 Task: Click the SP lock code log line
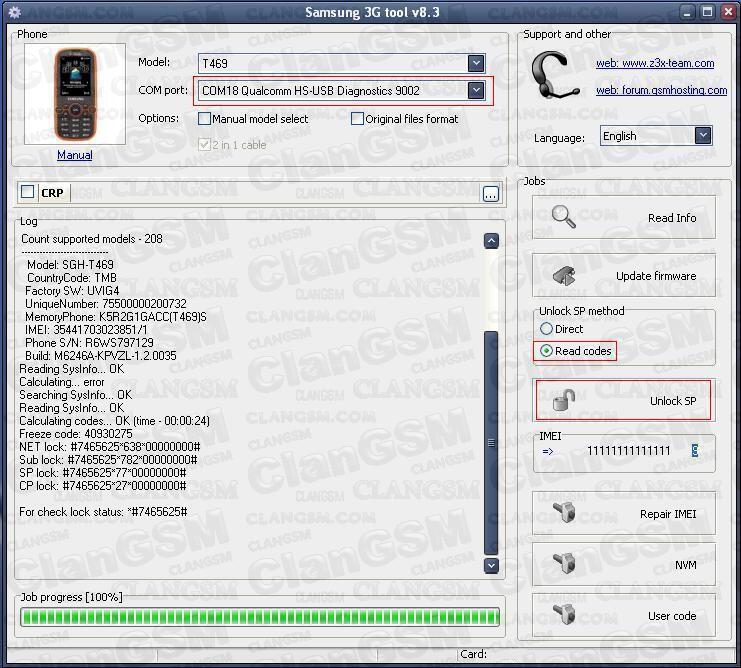tap(103, 473)
